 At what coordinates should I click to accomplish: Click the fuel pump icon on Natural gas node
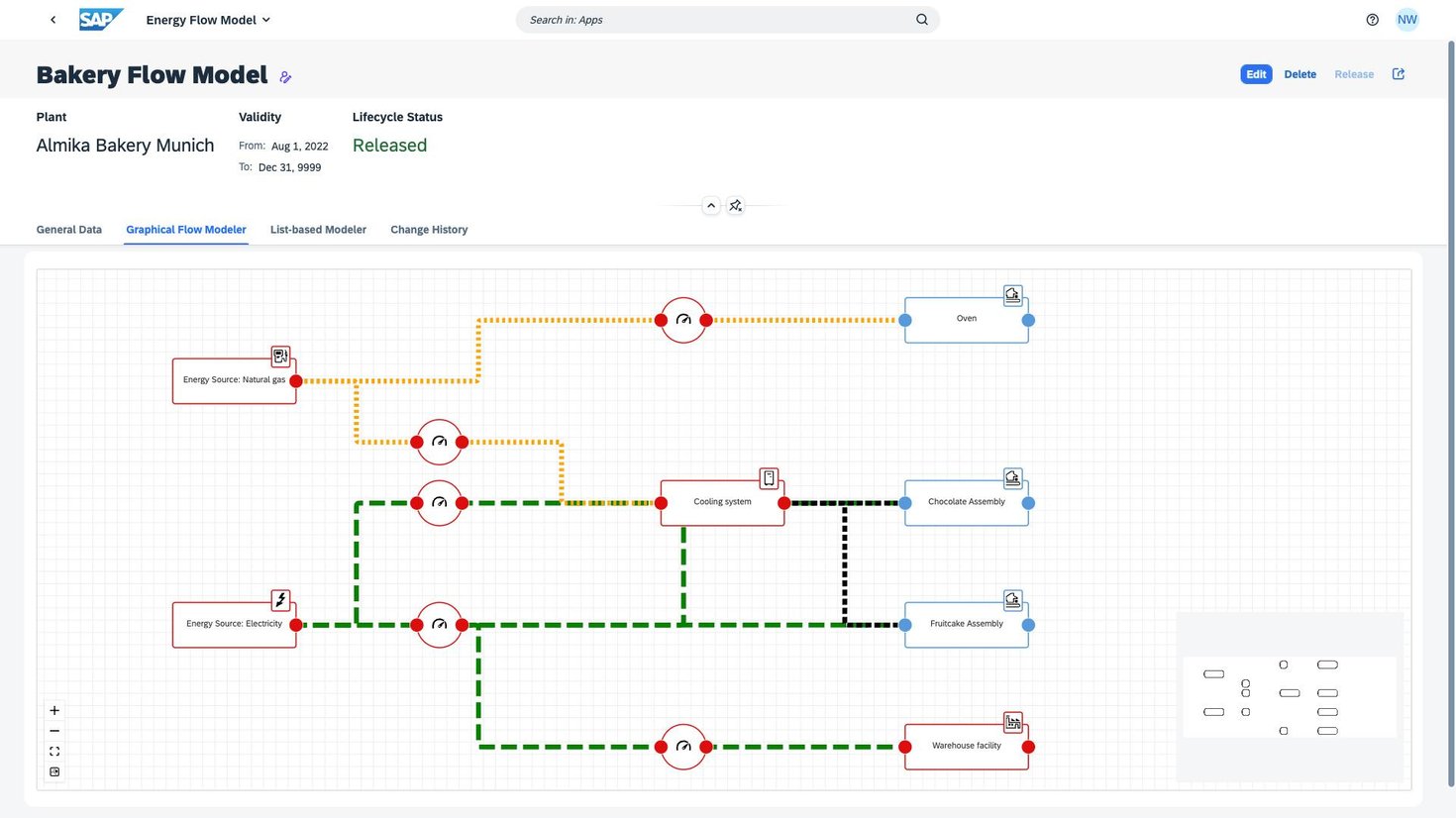tap(280, 356)
